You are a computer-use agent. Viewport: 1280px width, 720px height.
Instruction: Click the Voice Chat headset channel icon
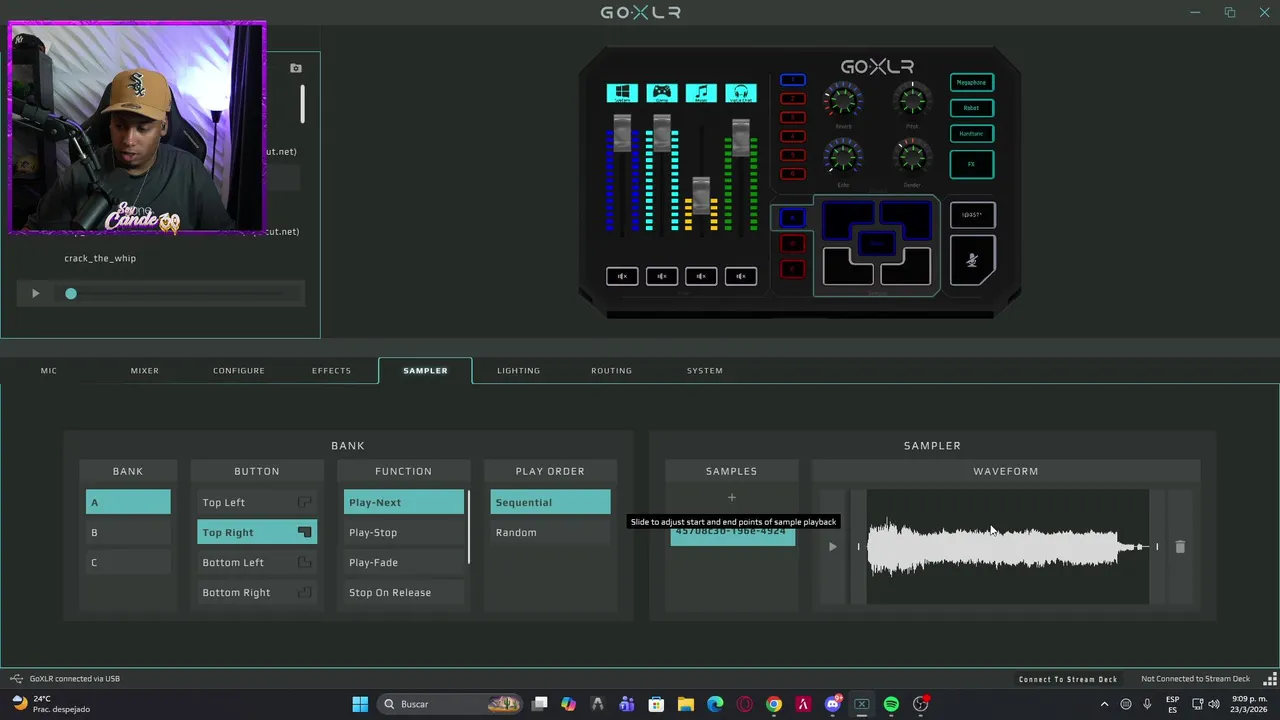pyautogui.click(x=741, y=93)
